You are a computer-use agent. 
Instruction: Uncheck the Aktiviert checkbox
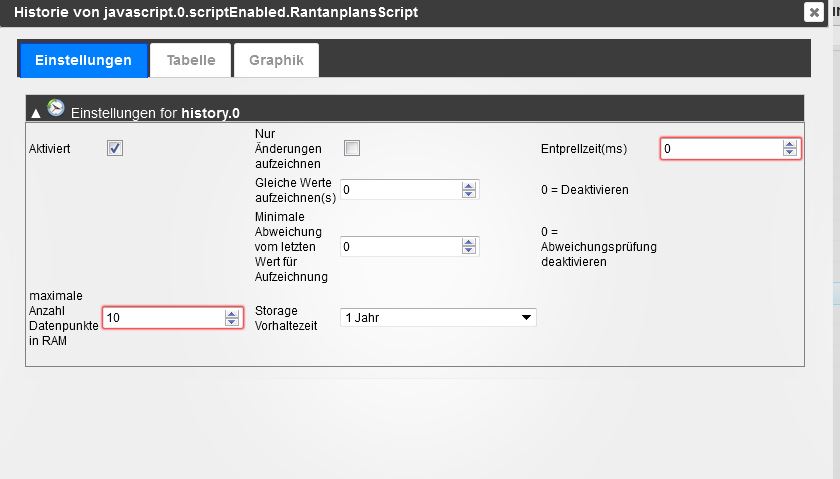point(114,148)
